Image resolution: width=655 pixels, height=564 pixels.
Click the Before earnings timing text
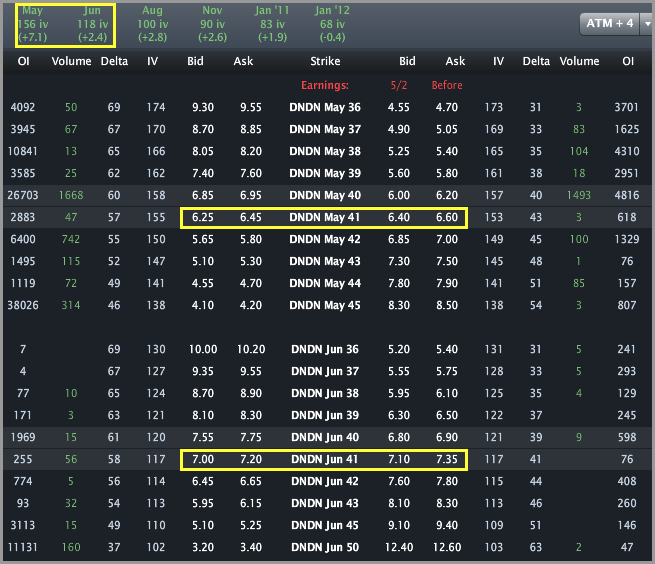point(447,85)
